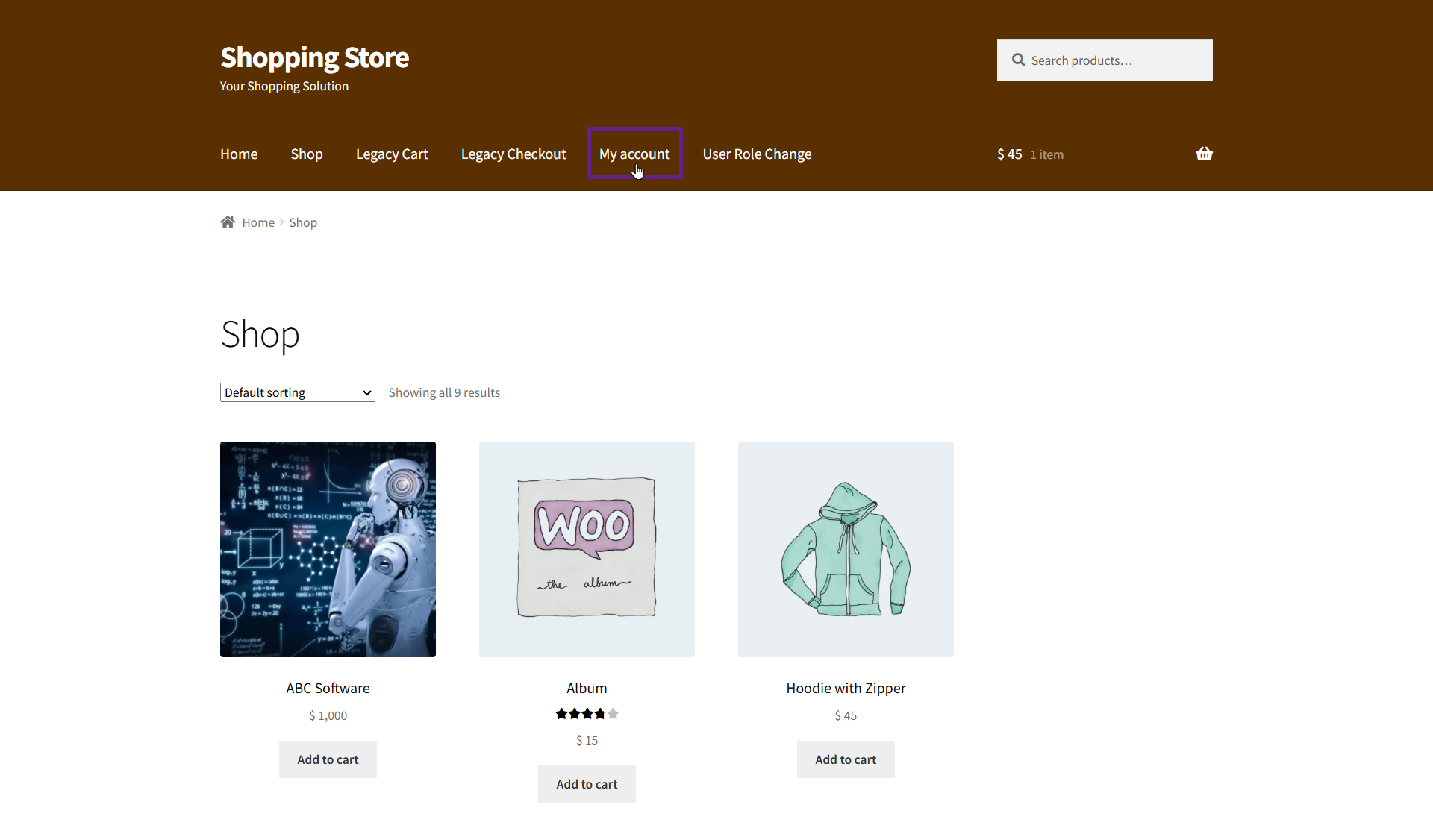This screenshot has height=840, width=1433.
Task: Click the breadcrumb home house icon
Action: [228, 222]
